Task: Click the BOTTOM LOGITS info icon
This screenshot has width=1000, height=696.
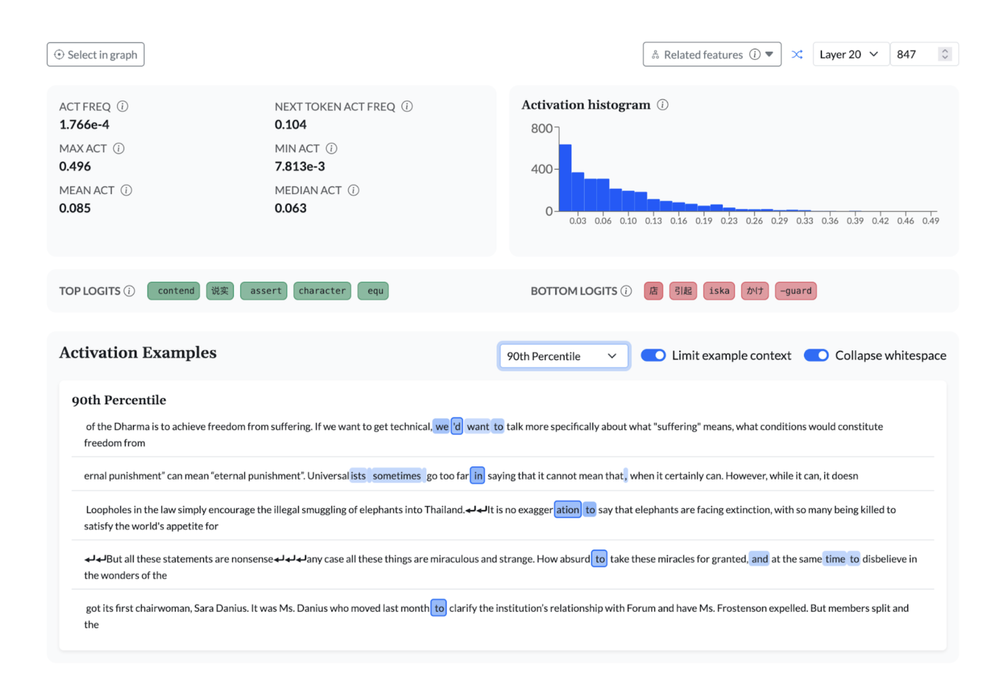Action: pos(626,291)
